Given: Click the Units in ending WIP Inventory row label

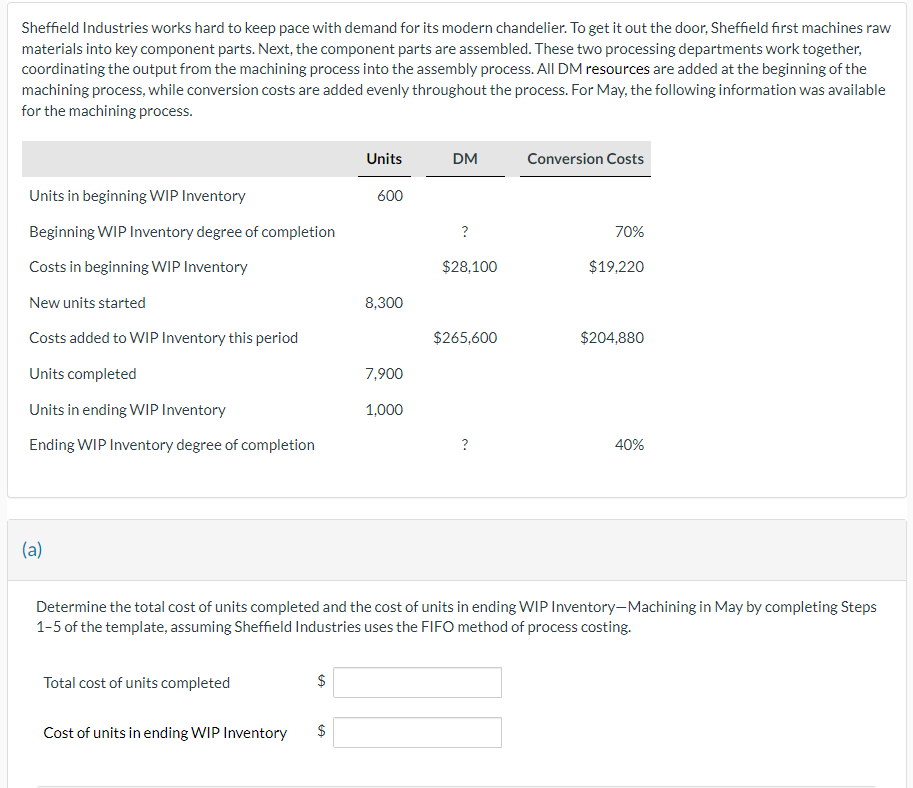Looking at the screenshot, I should [x=128, y=410].
